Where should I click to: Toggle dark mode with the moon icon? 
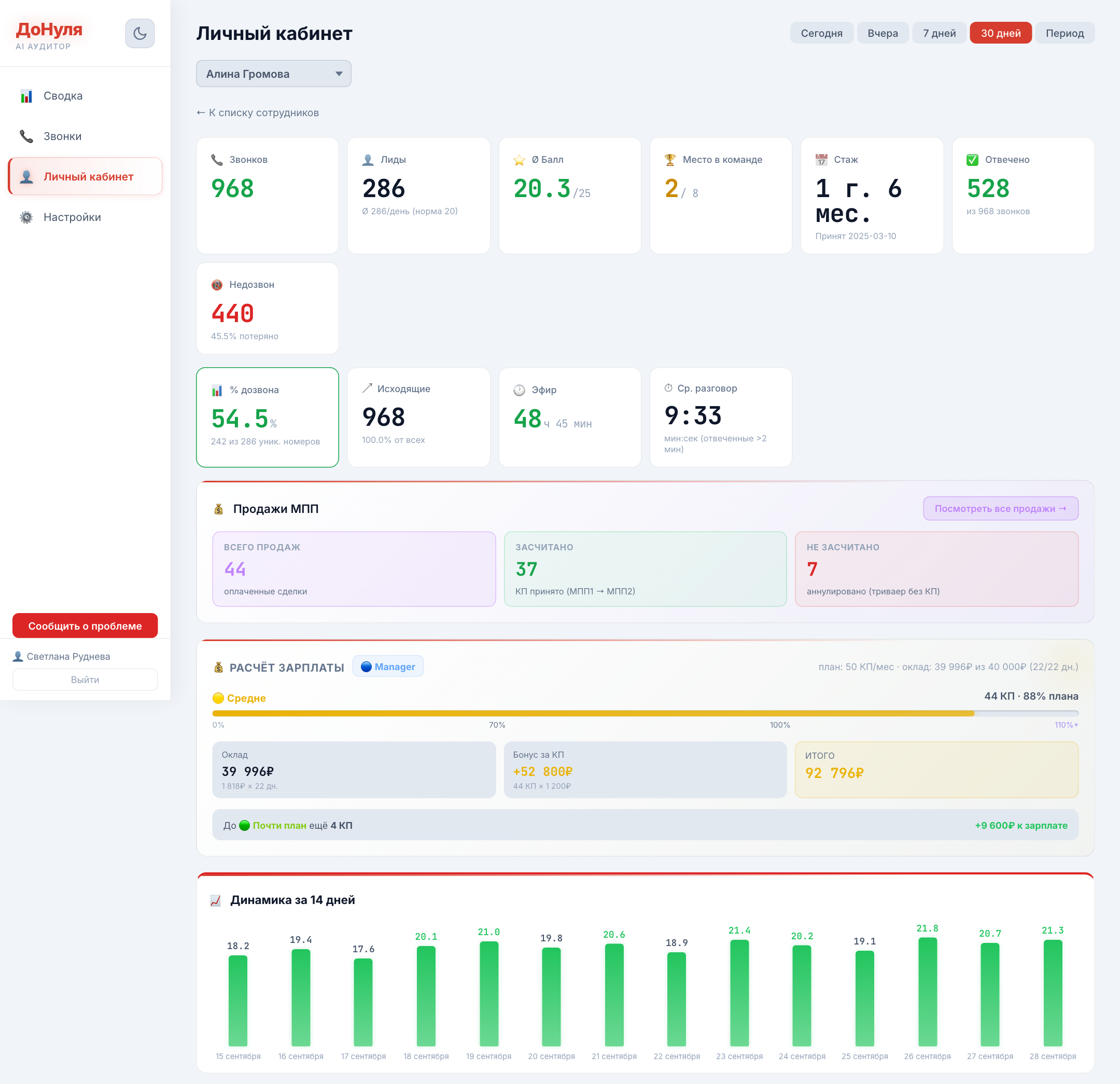click(140, 33)
